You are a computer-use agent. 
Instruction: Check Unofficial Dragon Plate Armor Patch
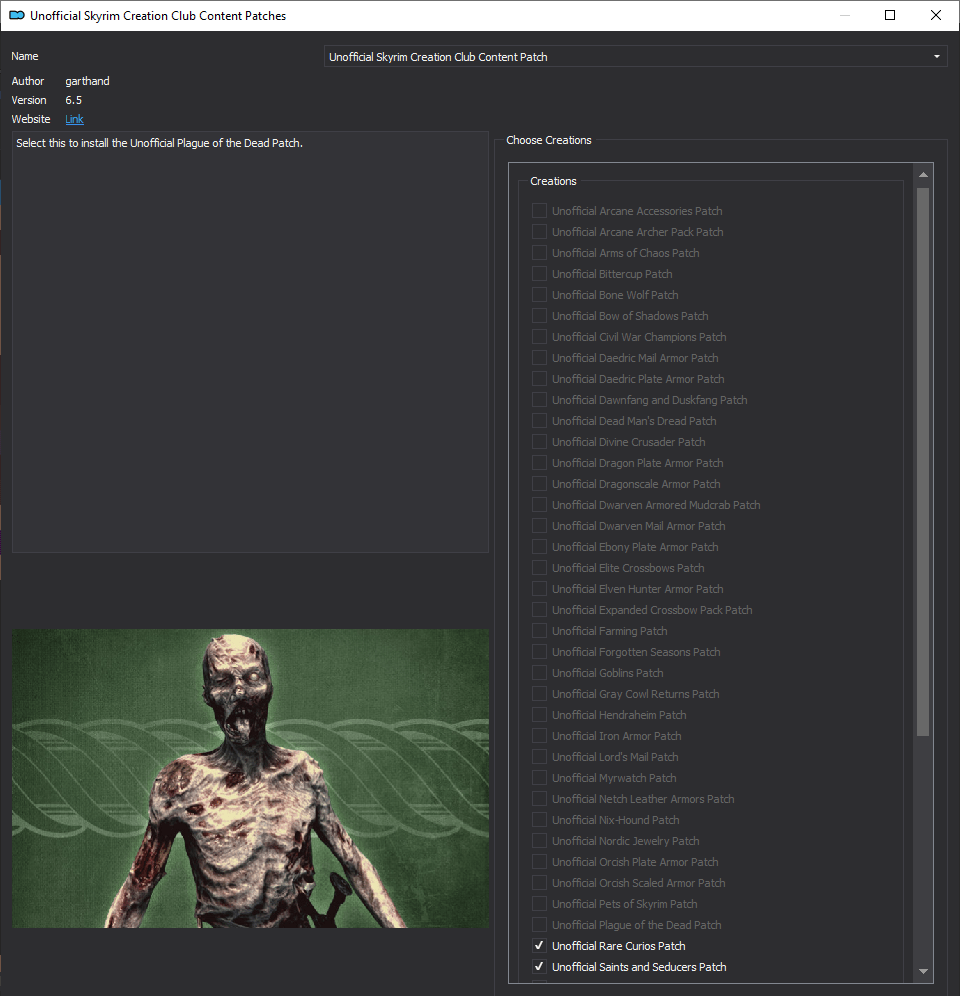(x=539, y=462)
